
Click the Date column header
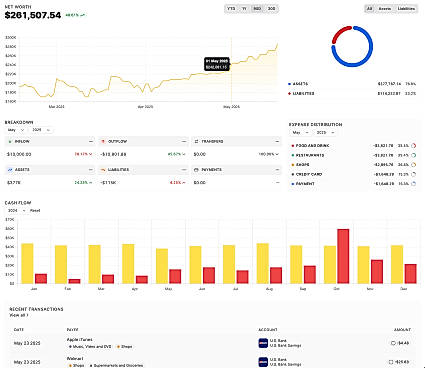pos(19,330)
